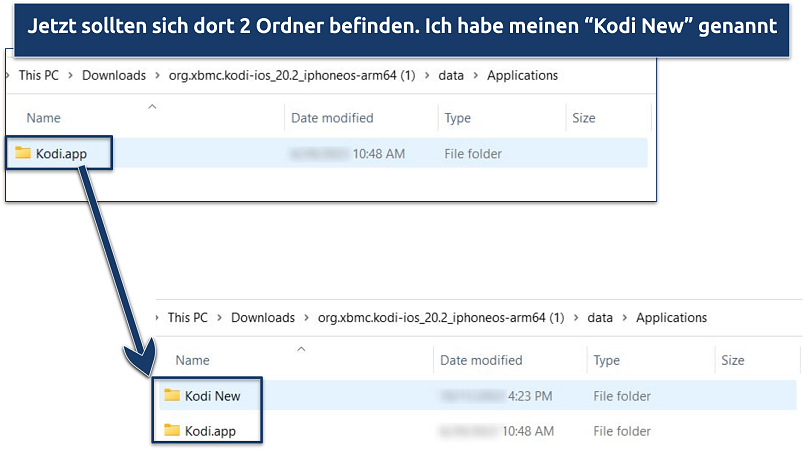This screenshot has width=806, height=449.
Task: Click 'File folder' type of lower Kodi.app row
Action: tap(622, 431)
